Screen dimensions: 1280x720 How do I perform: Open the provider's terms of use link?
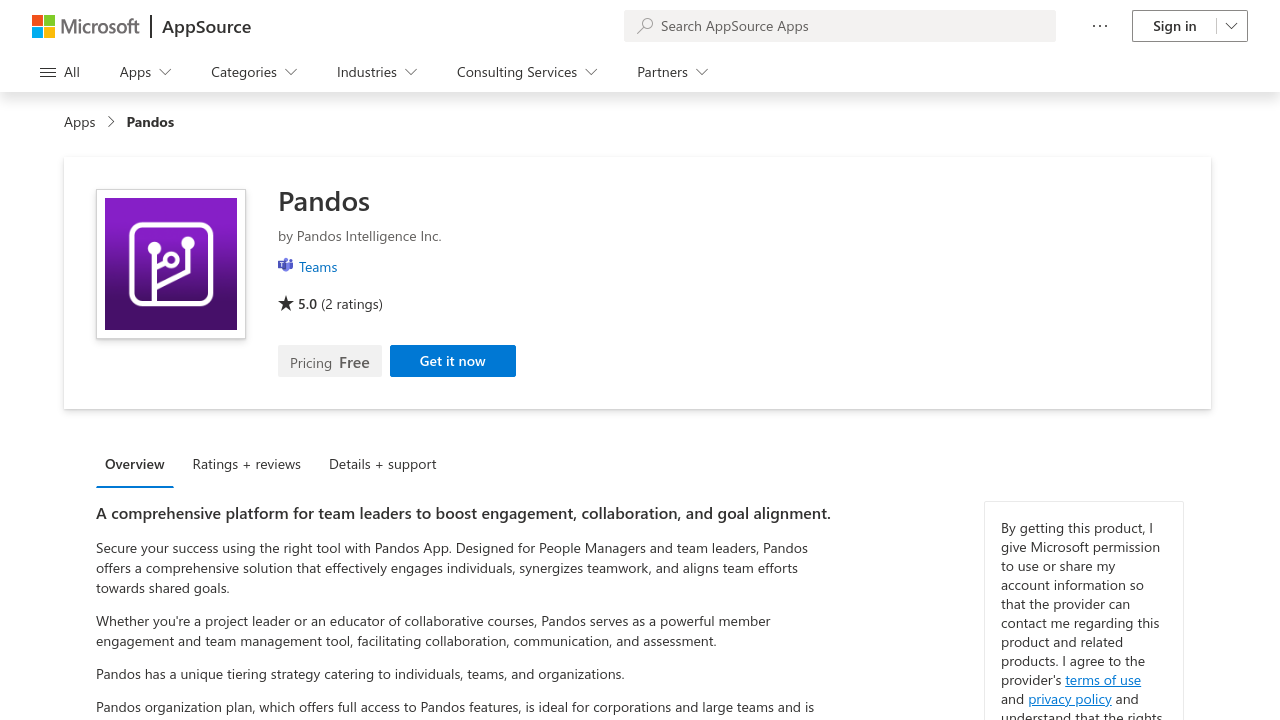pyautogui.click(x=1103, y=680)
